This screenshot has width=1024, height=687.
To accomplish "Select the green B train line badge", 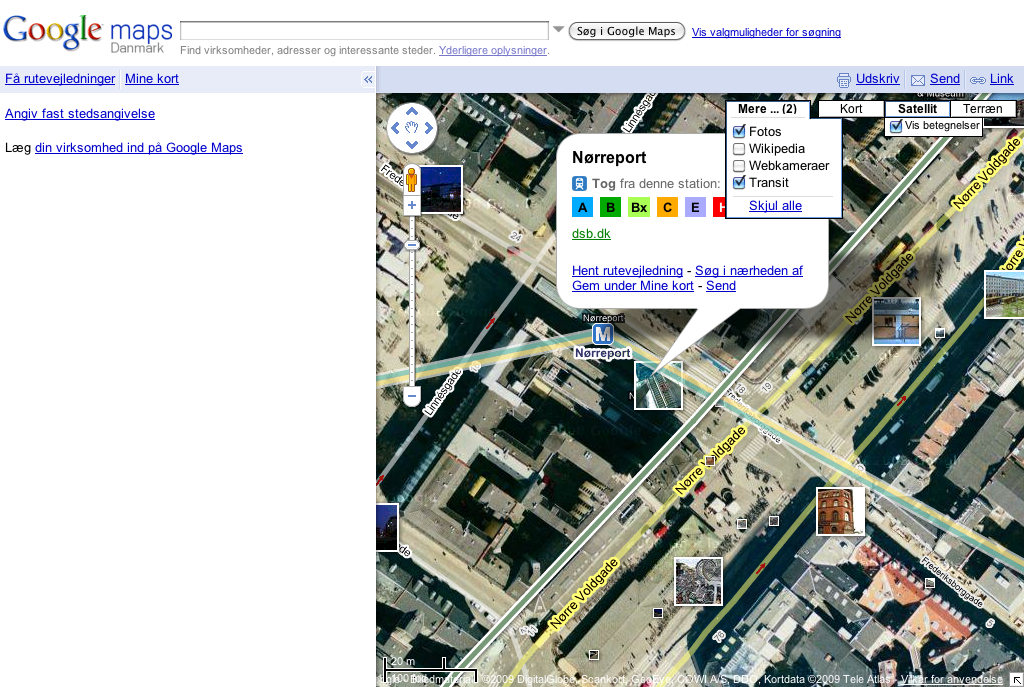I will (610, 207).
